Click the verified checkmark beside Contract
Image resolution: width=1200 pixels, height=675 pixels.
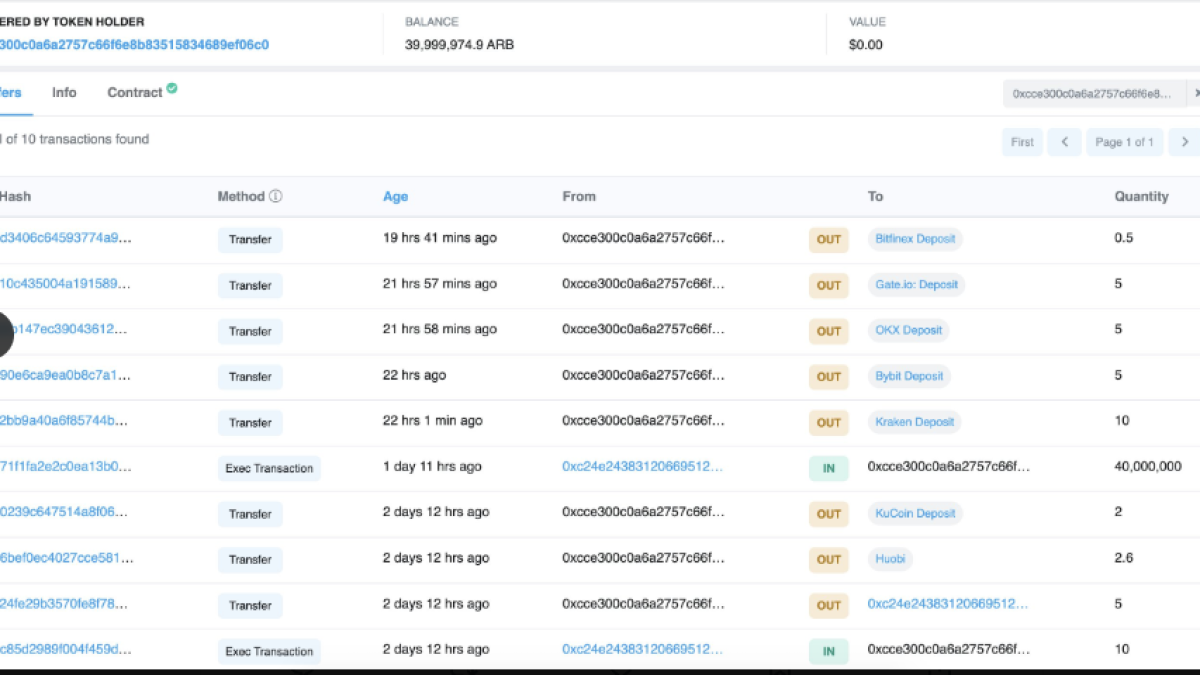pos(172,89)
